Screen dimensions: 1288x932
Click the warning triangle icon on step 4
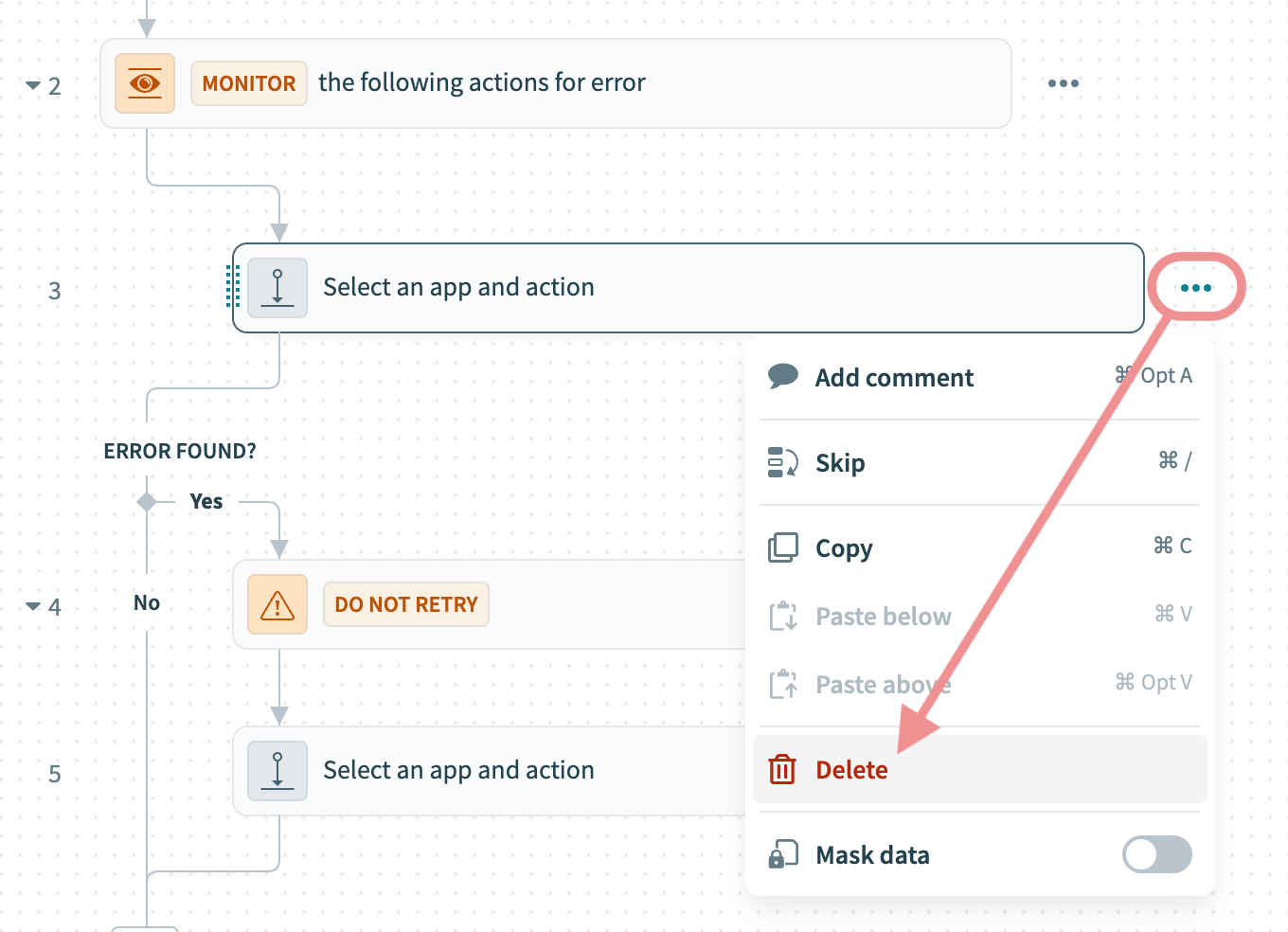point(277,604)
